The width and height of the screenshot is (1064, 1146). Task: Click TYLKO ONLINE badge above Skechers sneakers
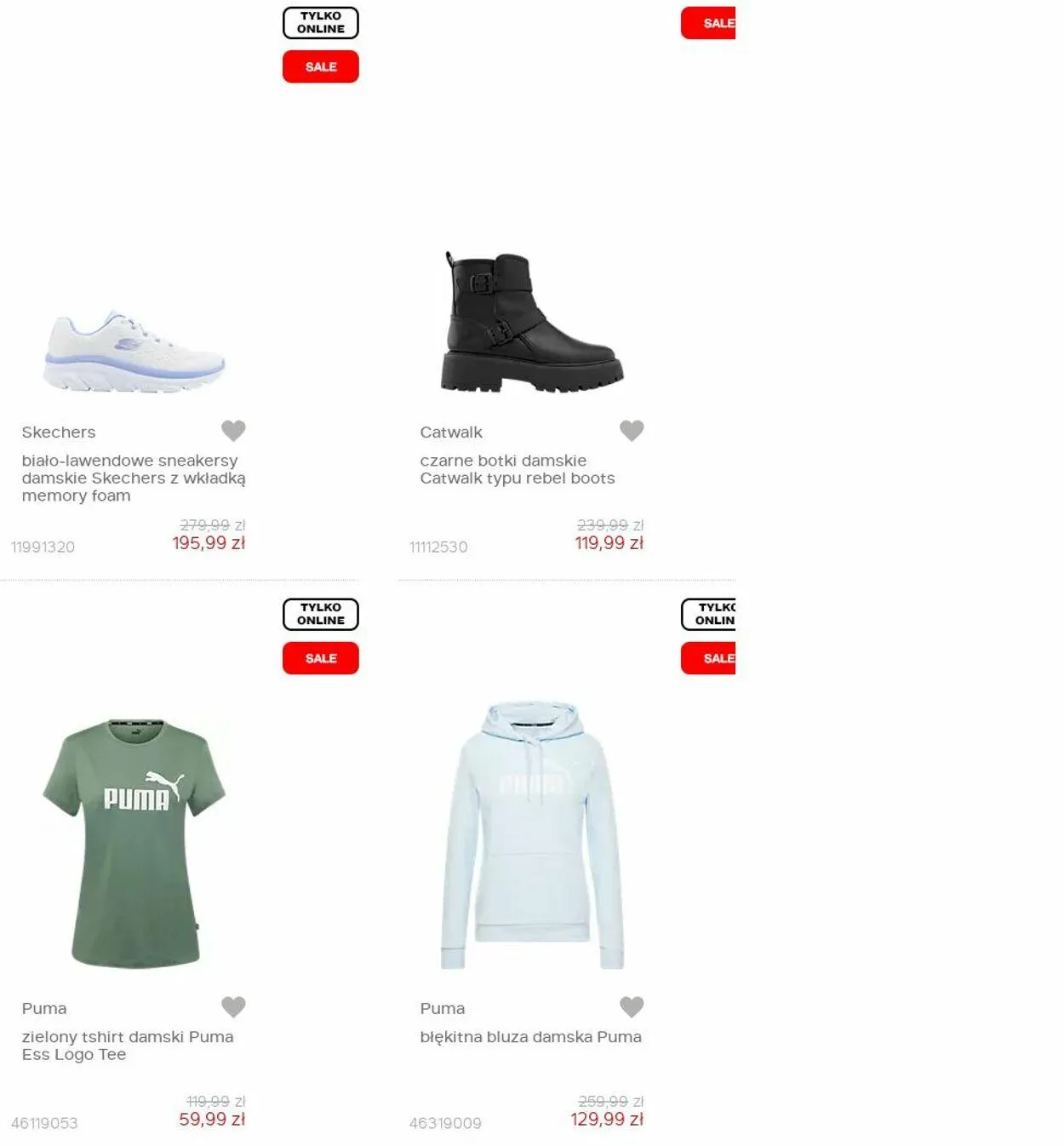[x=321, y=23]
